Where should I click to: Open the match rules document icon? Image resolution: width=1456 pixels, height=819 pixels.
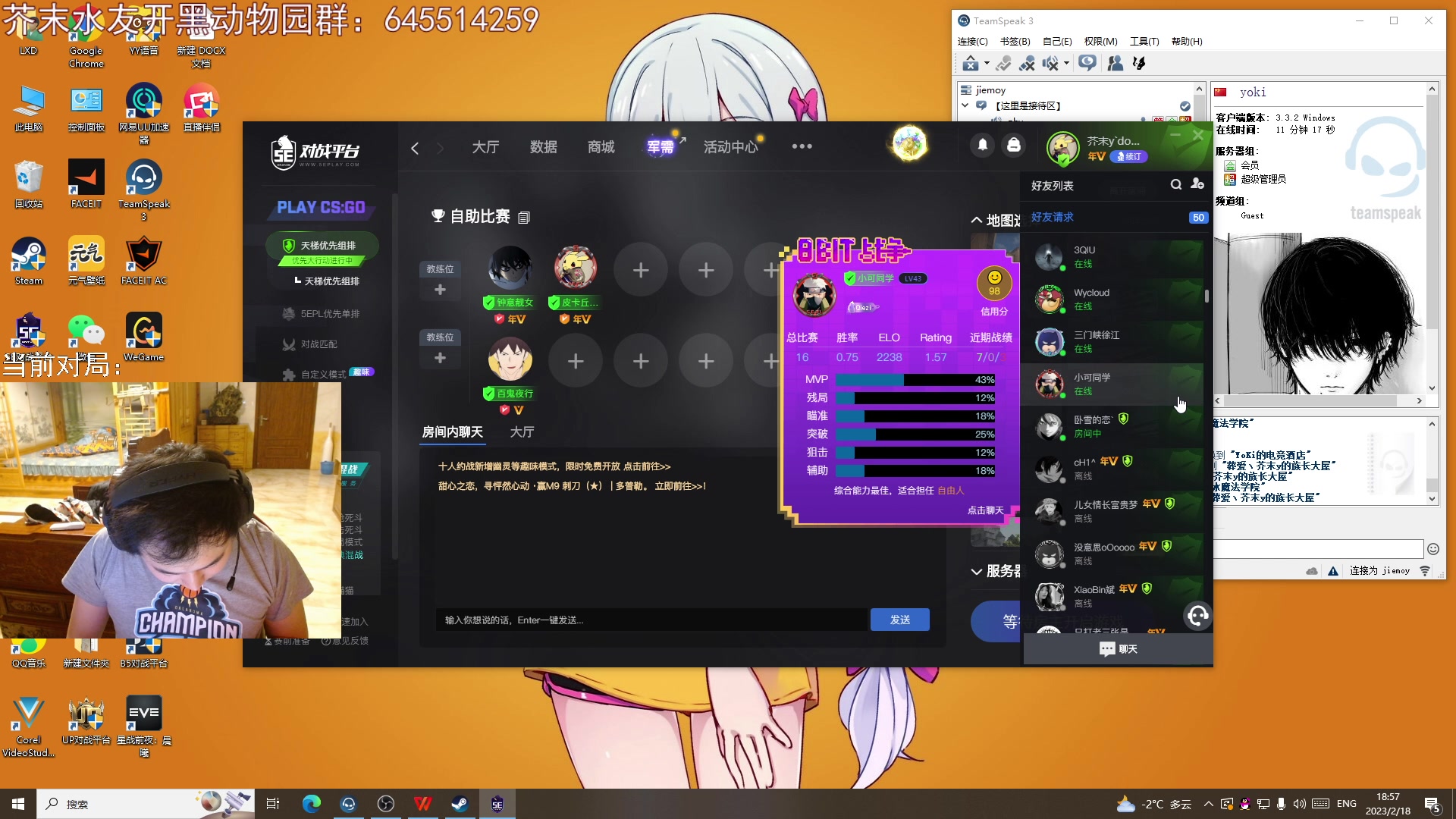[524, 218]
